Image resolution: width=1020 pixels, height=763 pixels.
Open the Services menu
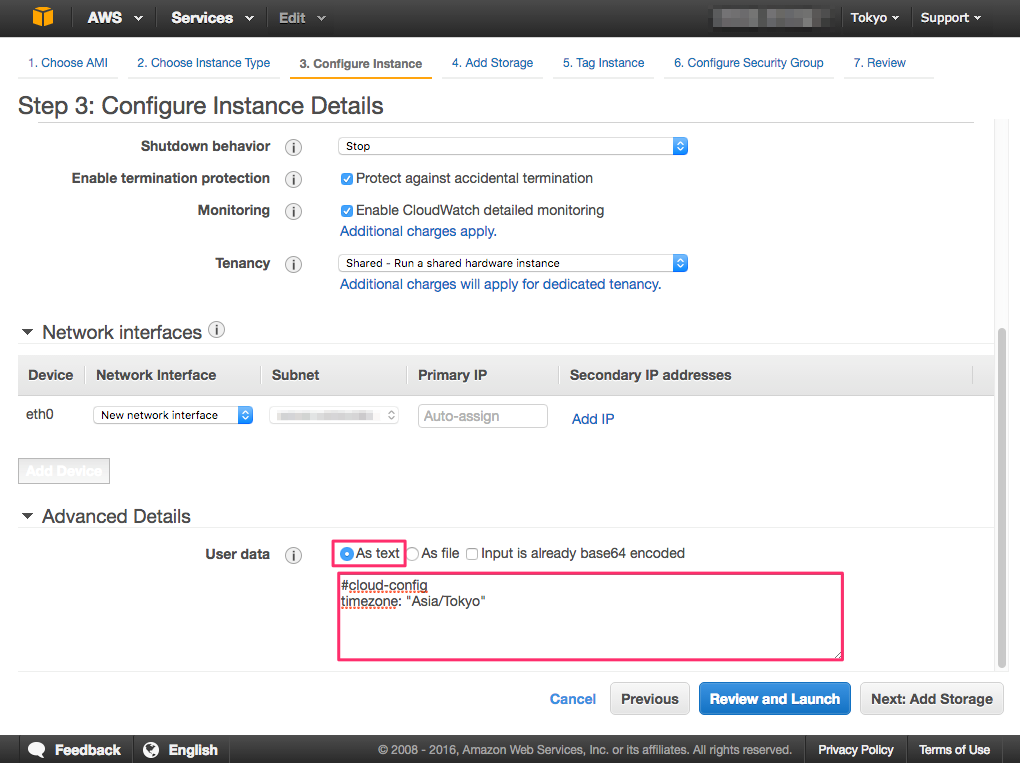coord(212,18)
